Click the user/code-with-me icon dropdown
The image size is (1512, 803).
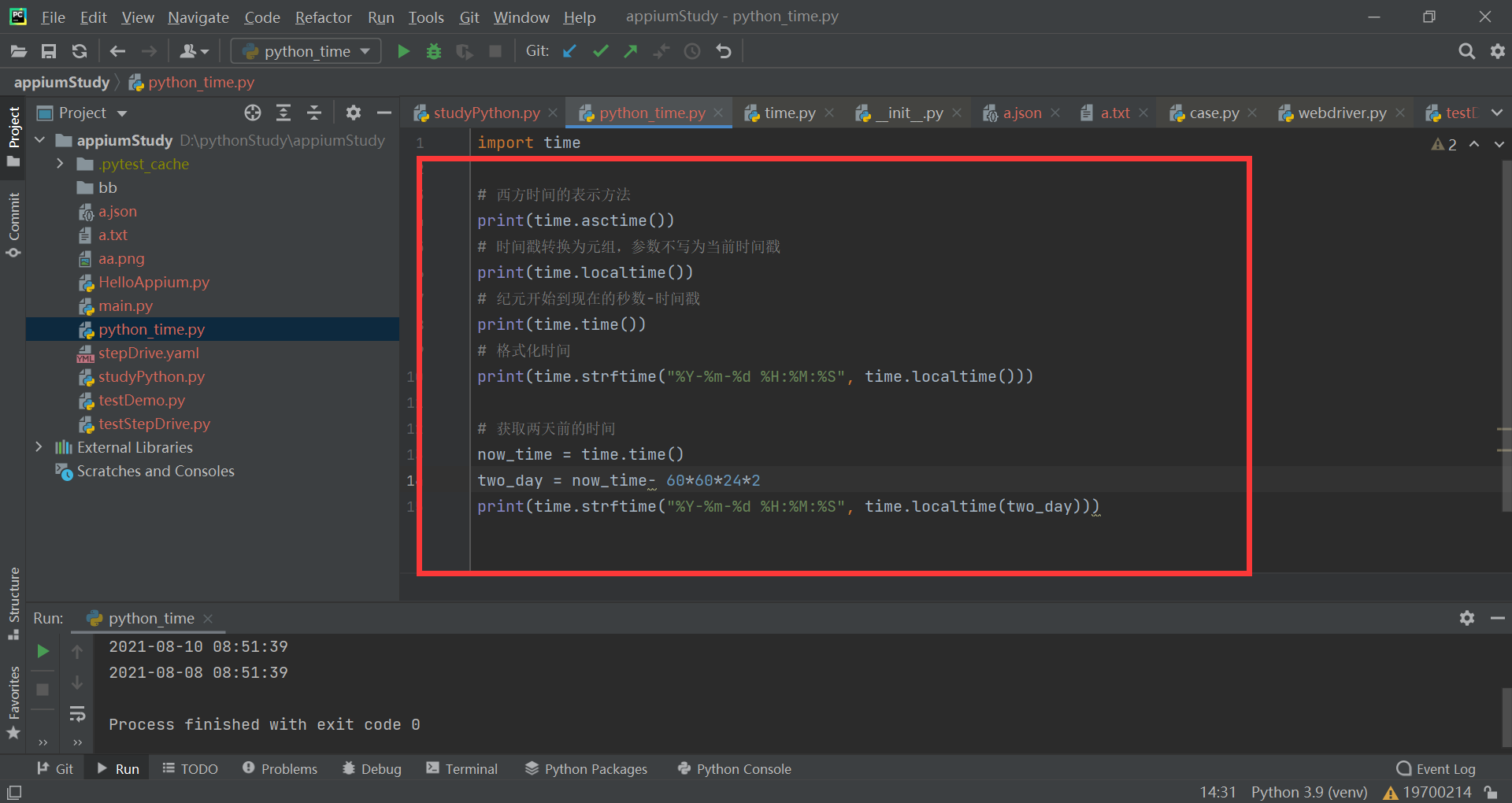194,51
